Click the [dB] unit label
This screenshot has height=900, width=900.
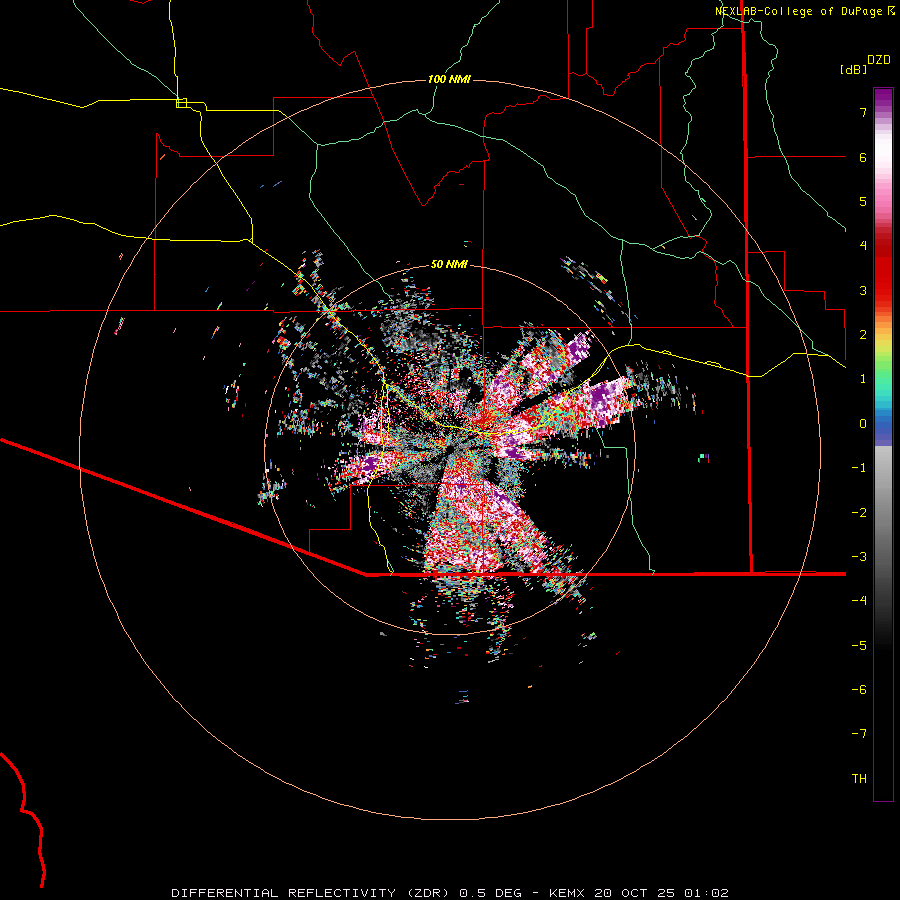click(854, 69)
